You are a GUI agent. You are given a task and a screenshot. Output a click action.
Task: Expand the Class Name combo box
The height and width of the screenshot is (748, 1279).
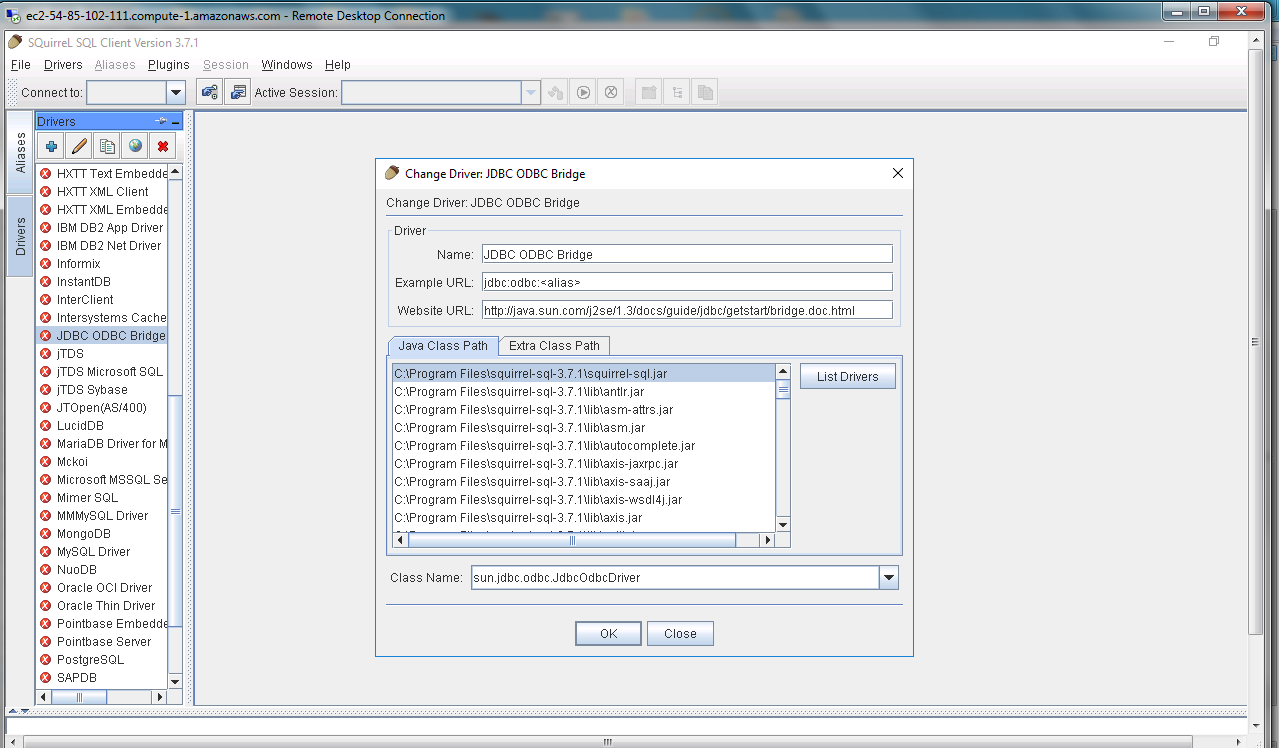888,578
